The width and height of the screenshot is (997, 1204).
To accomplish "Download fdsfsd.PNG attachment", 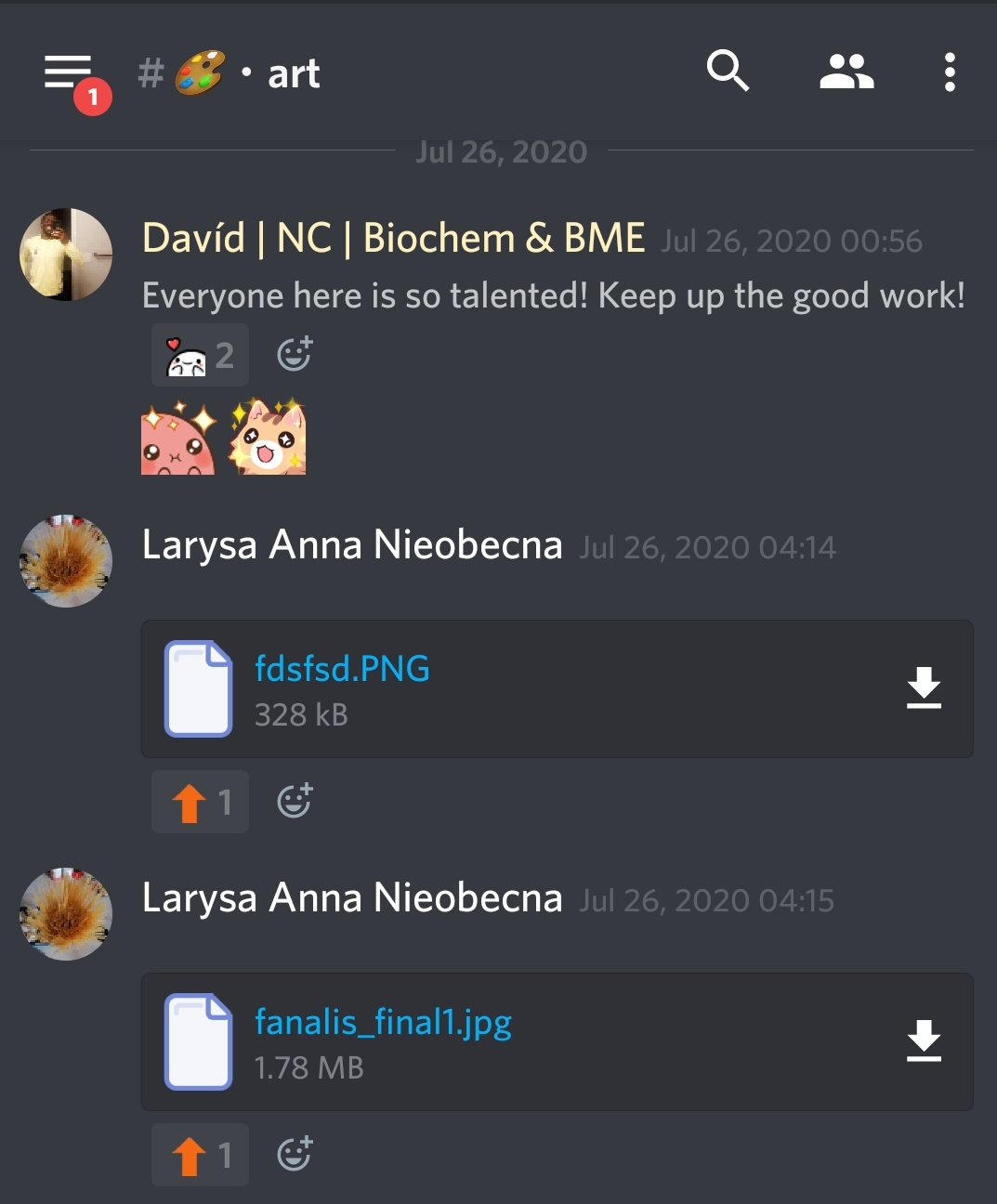I will [924, 688].
